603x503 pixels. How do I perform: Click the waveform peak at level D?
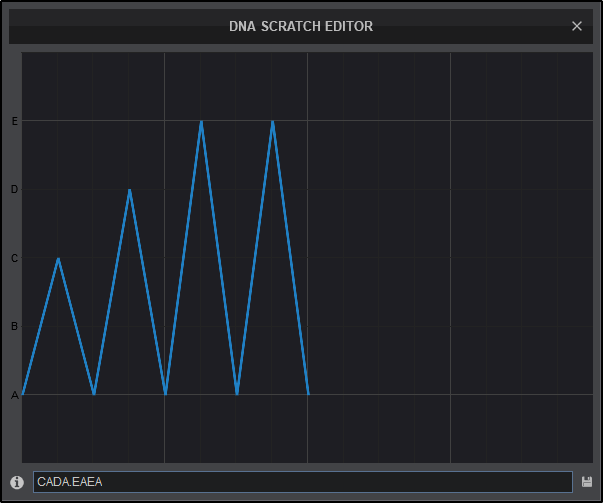[130, 189]
